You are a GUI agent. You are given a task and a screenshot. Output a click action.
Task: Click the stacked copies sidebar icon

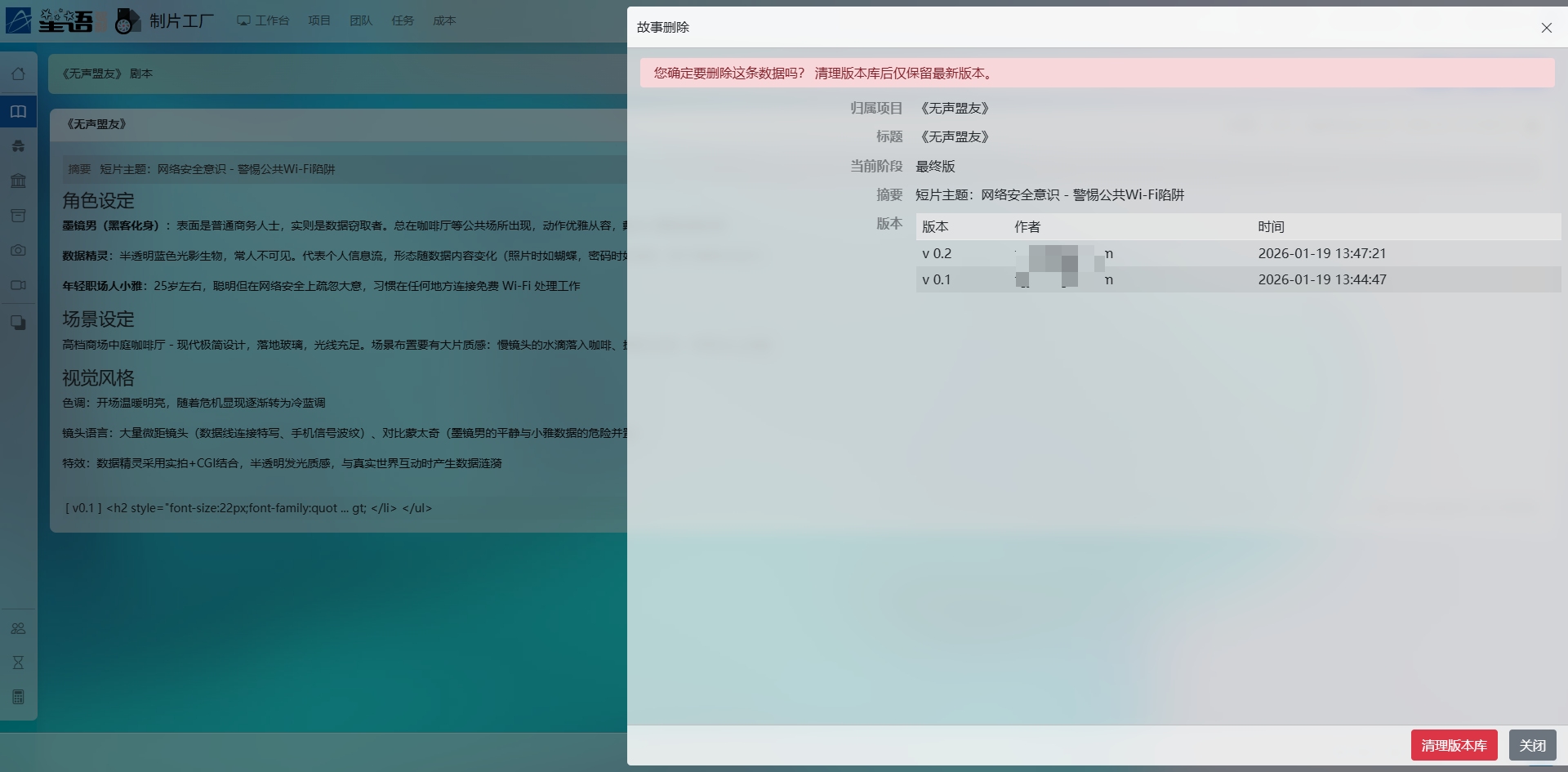pos(18,323)
